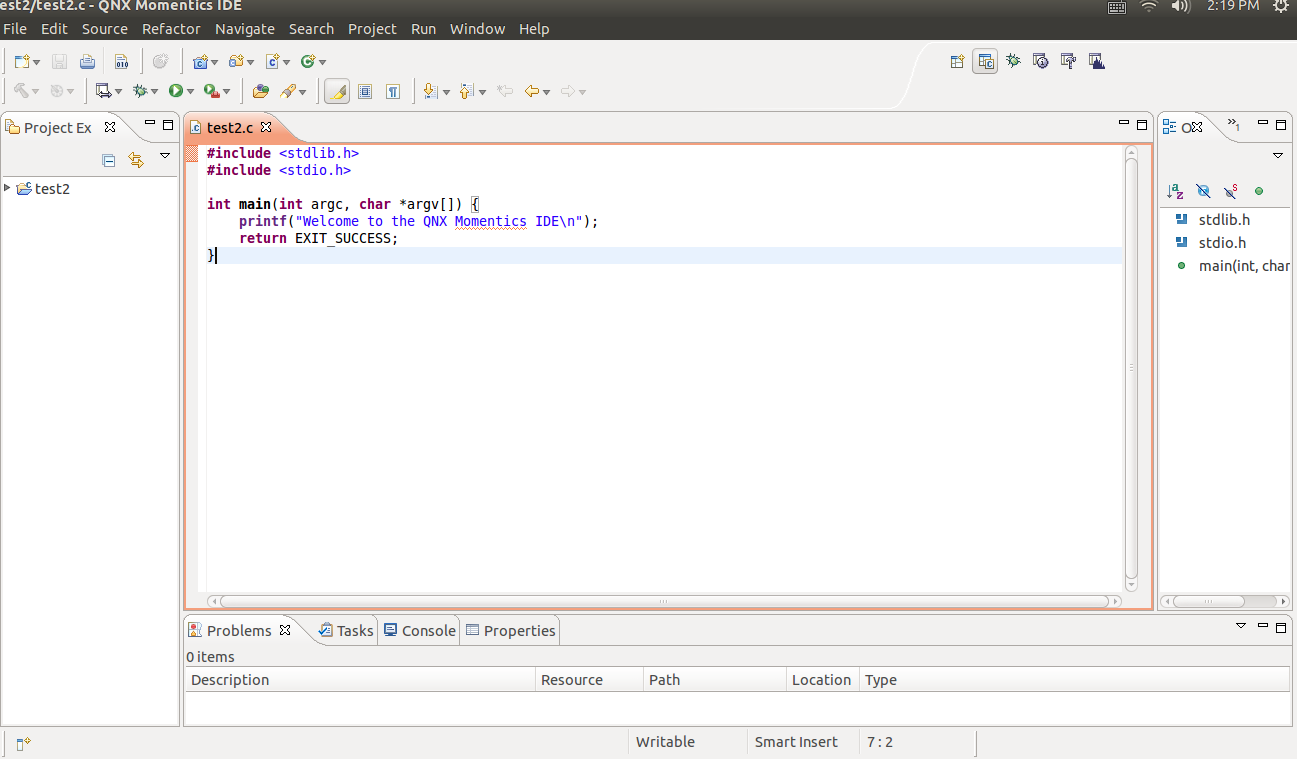1297x759 pixels.
Task: Toggle Mark Occurrences highlighter
Action: click(337, 91)
